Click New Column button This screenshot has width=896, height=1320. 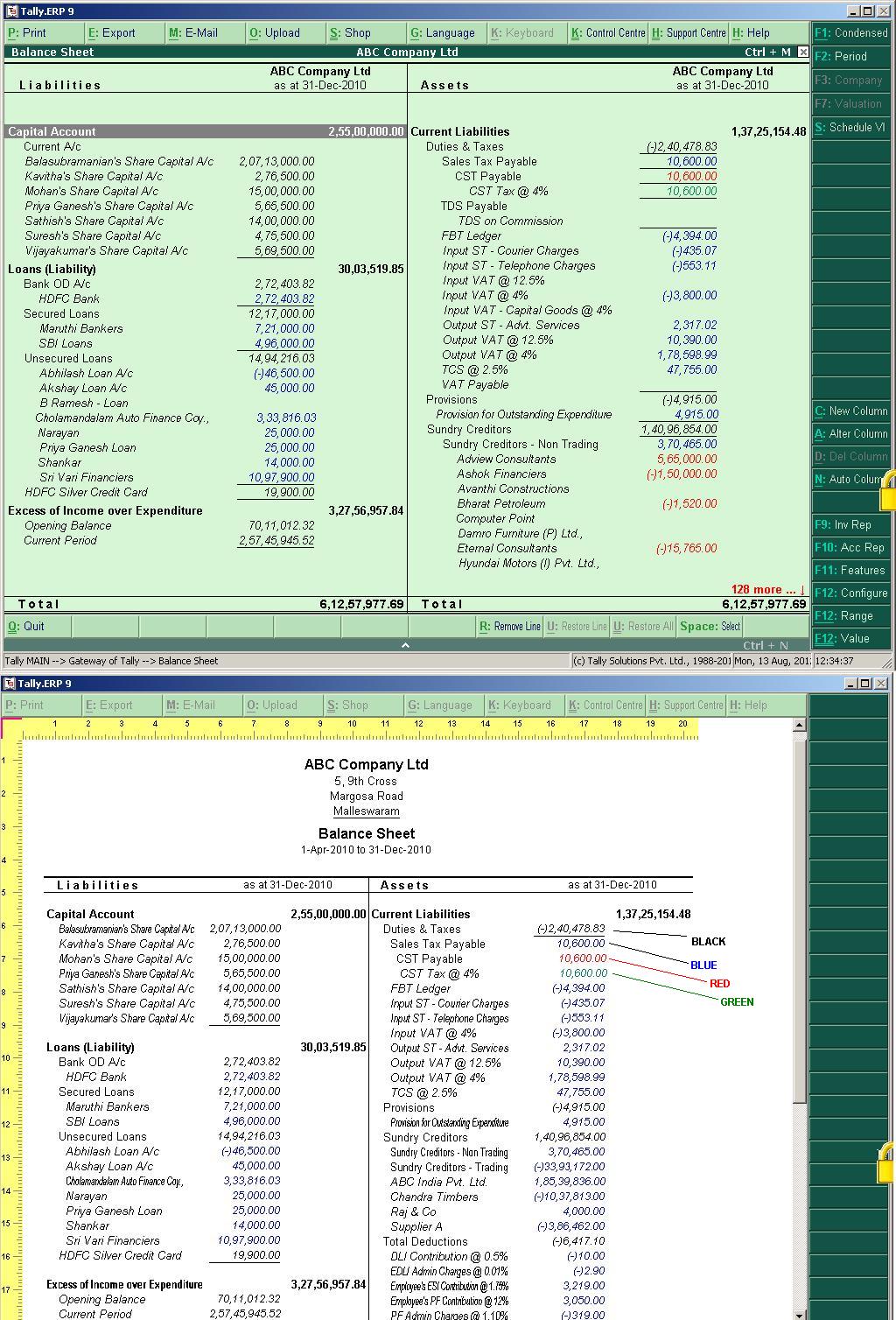point(850,411)
